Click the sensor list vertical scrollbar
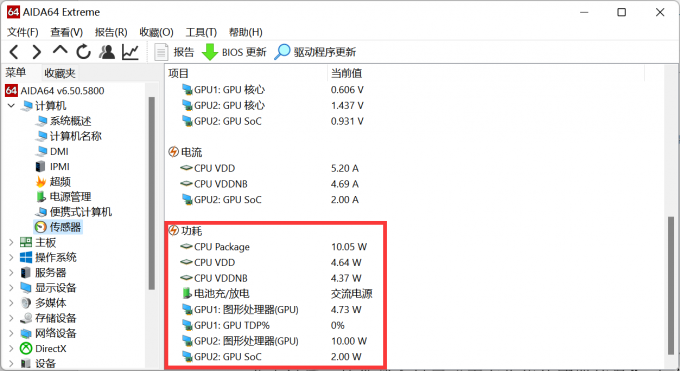The width and height of the screenshot is (680, 371). [671, 285]
